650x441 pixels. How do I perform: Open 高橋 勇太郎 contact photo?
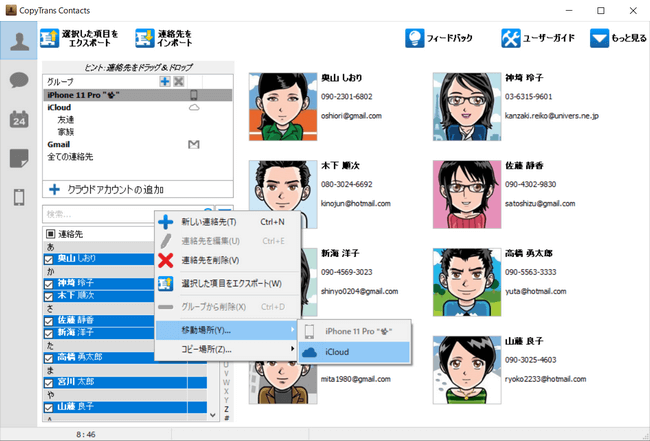pyautogui.click(x=467, y=282)
